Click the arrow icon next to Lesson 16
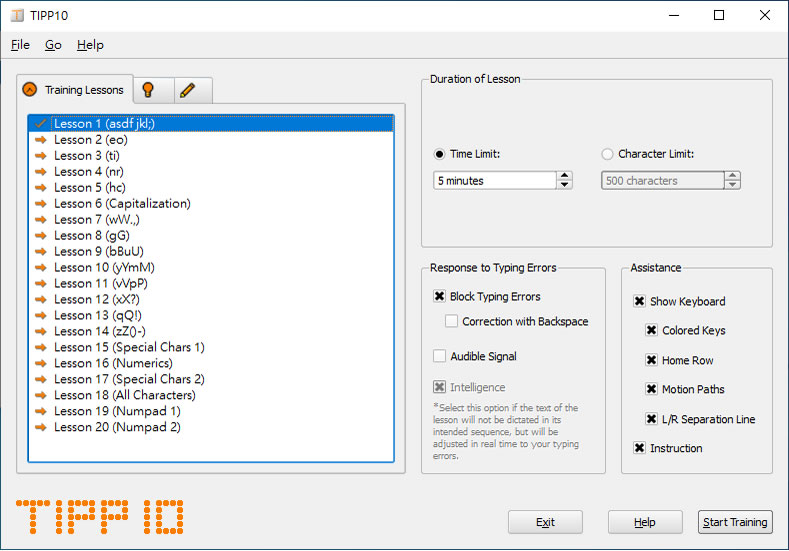Viewport: 789px width, 551px height. pyautogui.click(x=41, y=363)
